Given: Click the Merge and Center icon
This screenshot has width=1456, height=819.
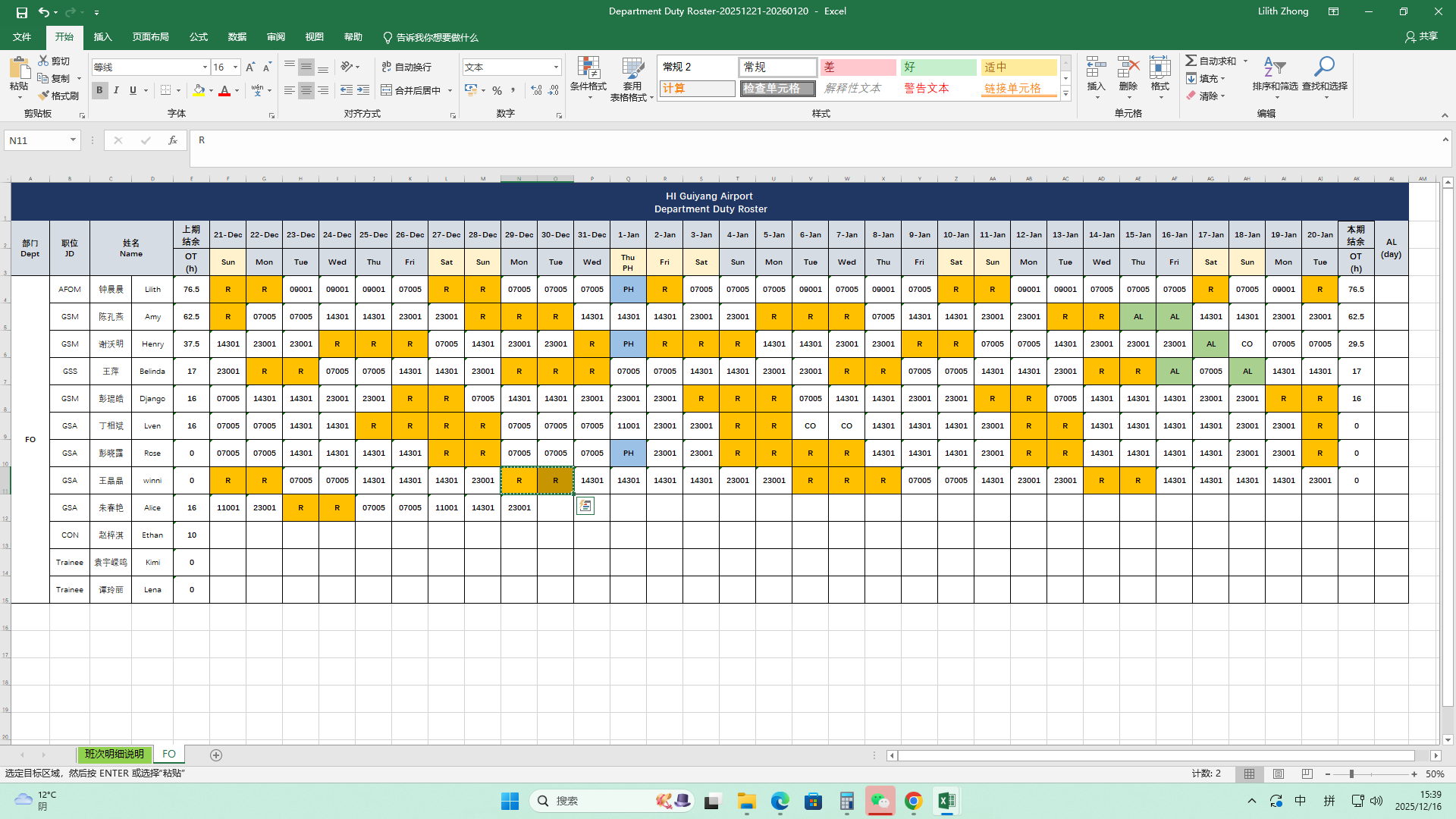Looking at the screenshot, I should point(387,90).
